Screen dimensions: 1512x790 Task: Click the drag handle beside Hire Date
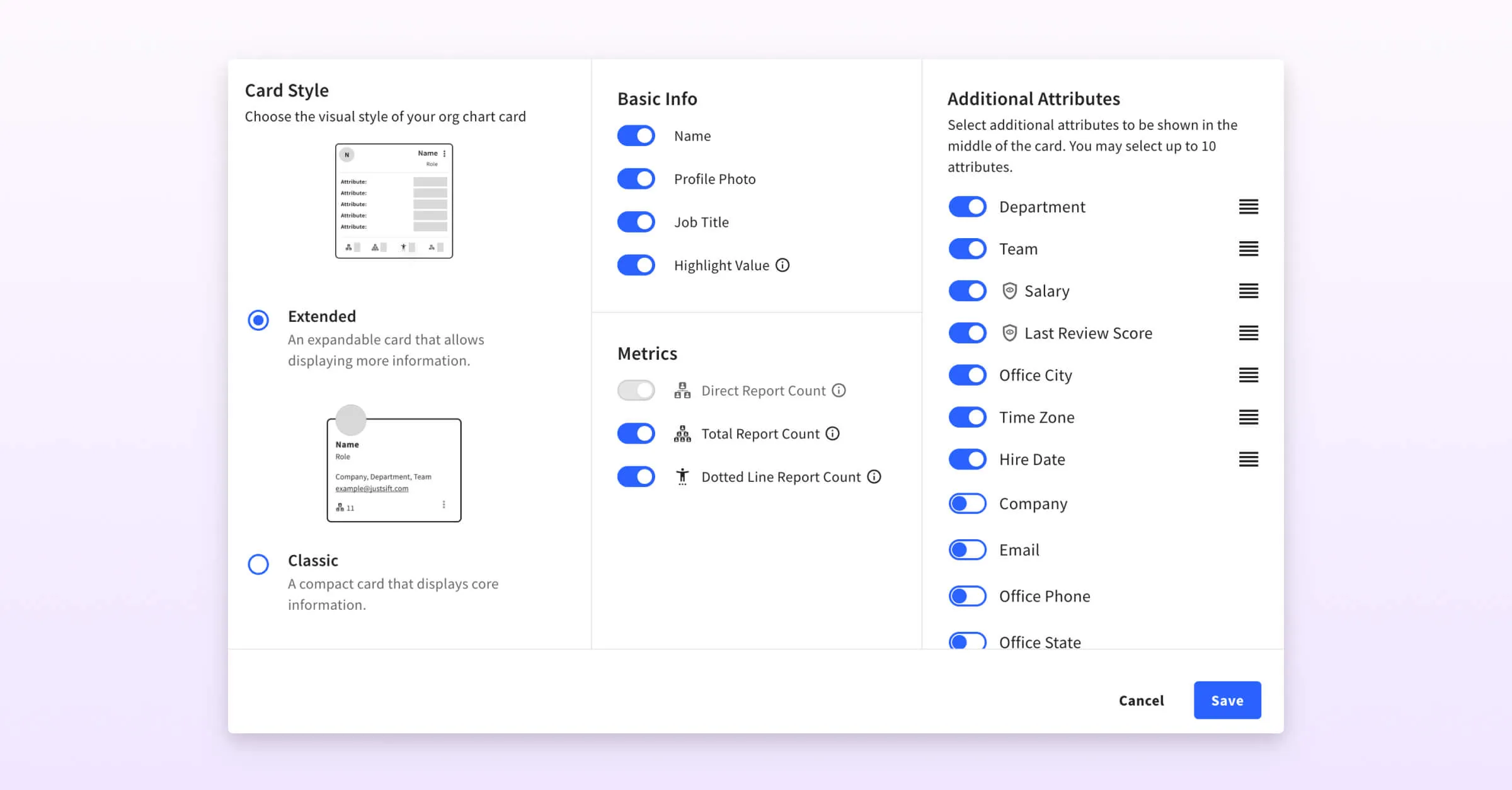tap(1248, 459)
